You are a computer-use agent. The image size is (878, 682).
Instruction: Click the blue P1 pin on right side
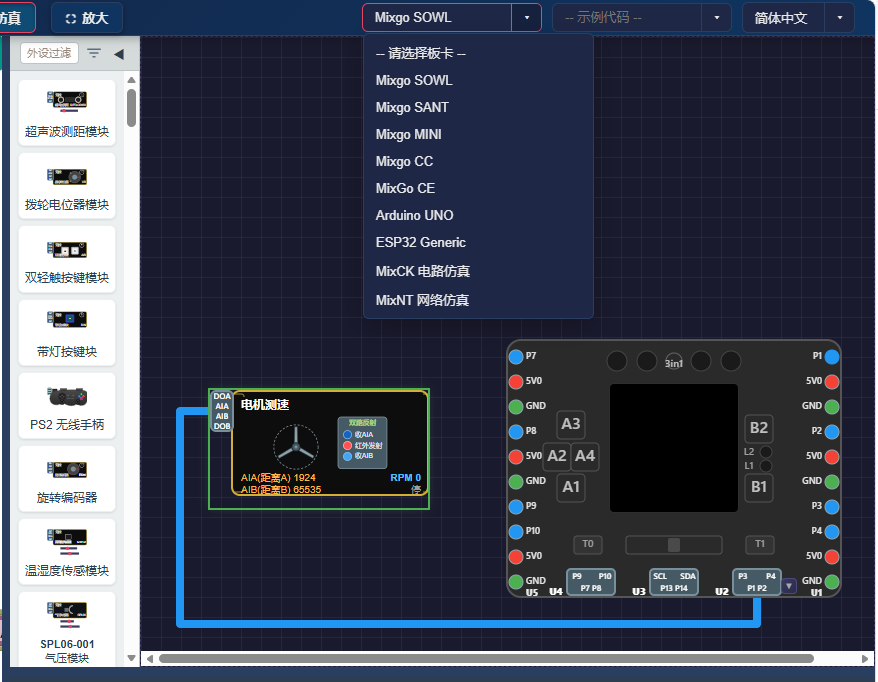(x=832, y=356)
